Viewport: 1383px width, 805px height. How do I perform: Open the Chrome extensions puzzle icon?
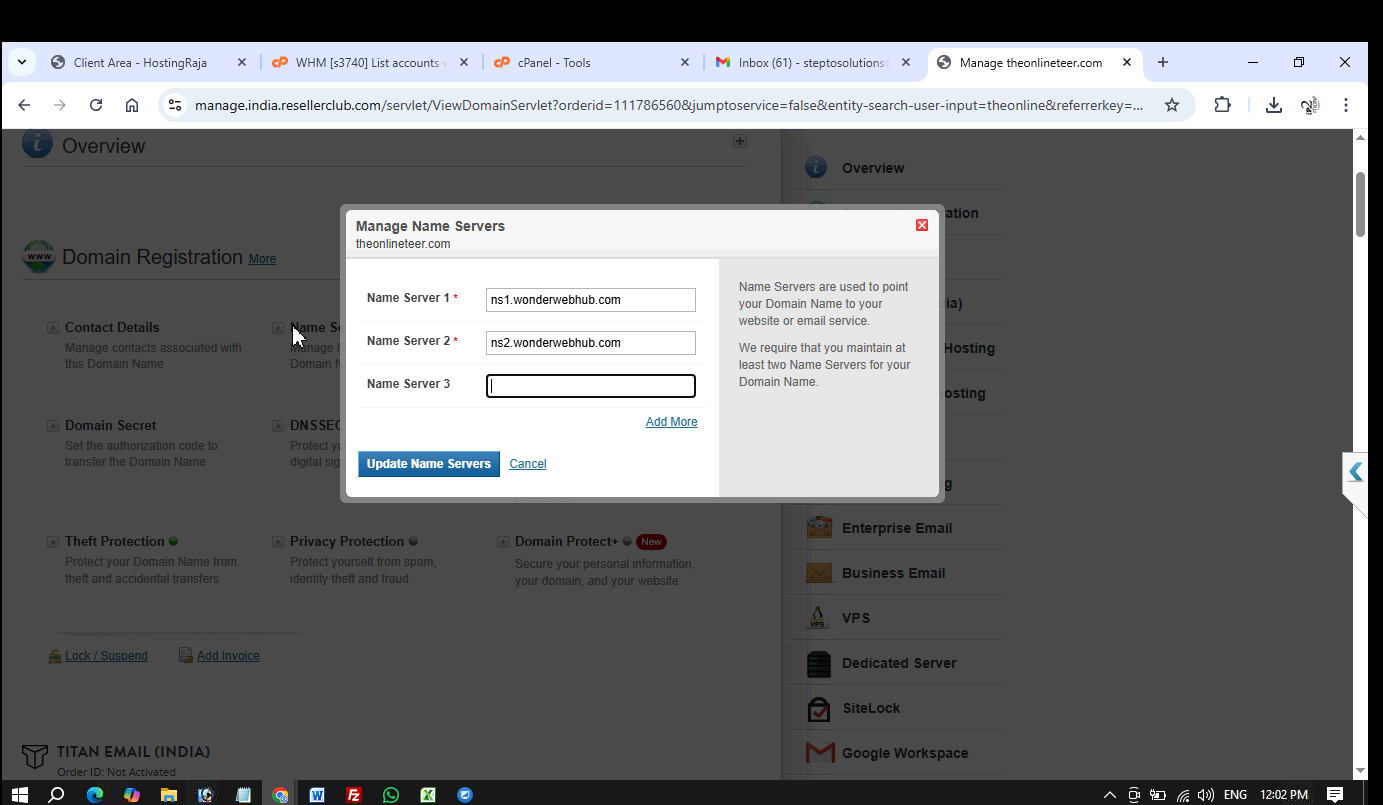(x=1222, y=105)
